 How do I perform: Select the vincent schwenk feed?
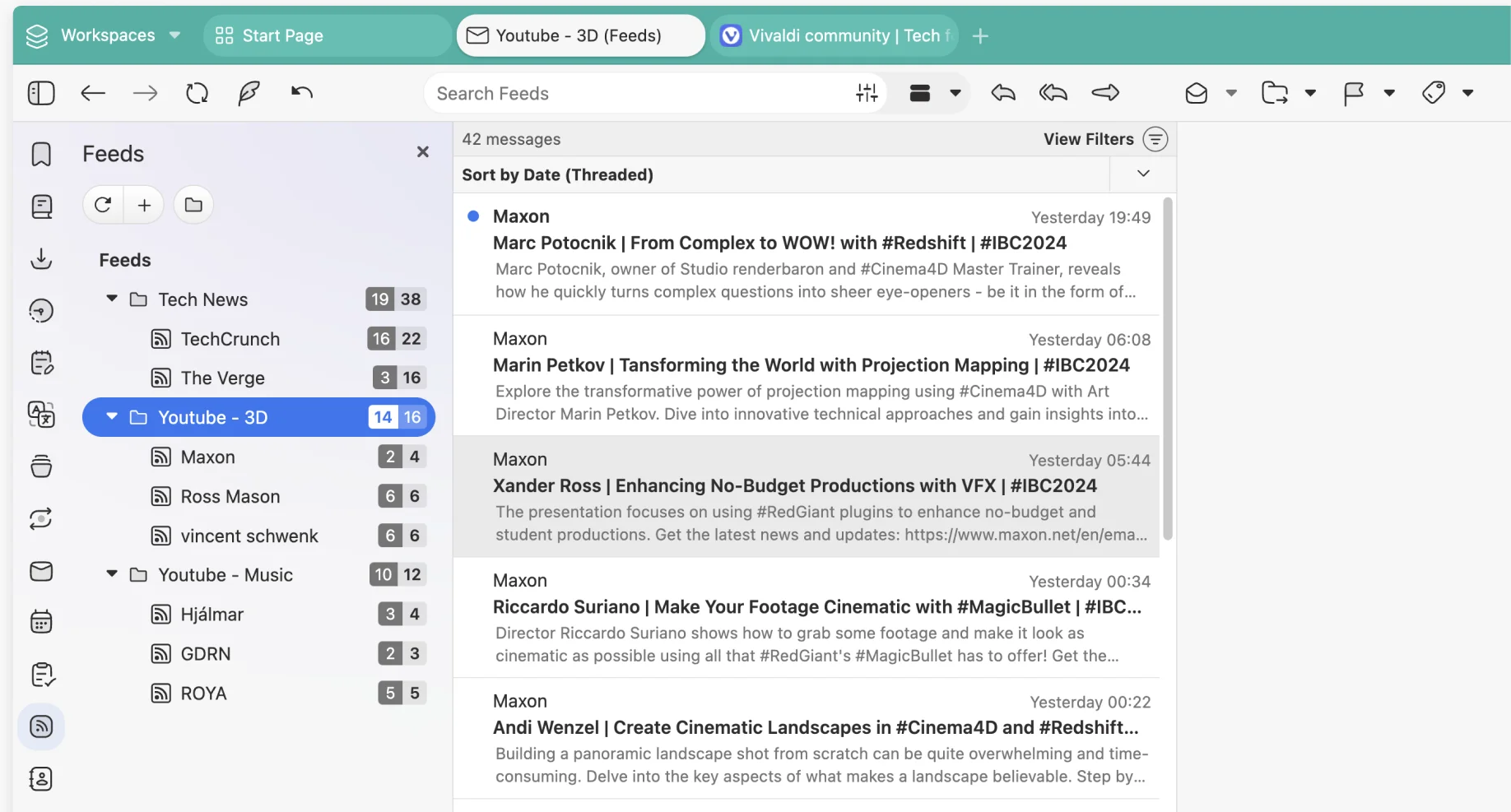click(257, 536)
